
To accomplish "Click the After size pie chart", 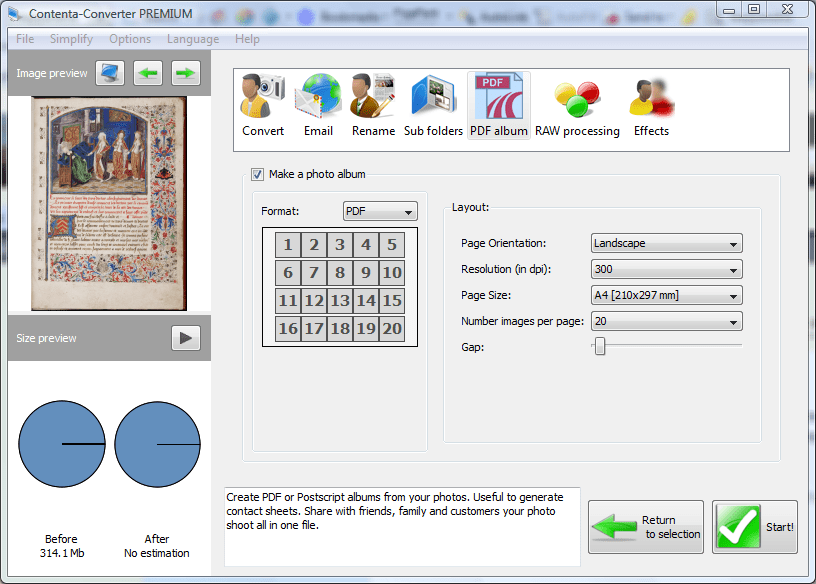I will (x=157, y=444).
